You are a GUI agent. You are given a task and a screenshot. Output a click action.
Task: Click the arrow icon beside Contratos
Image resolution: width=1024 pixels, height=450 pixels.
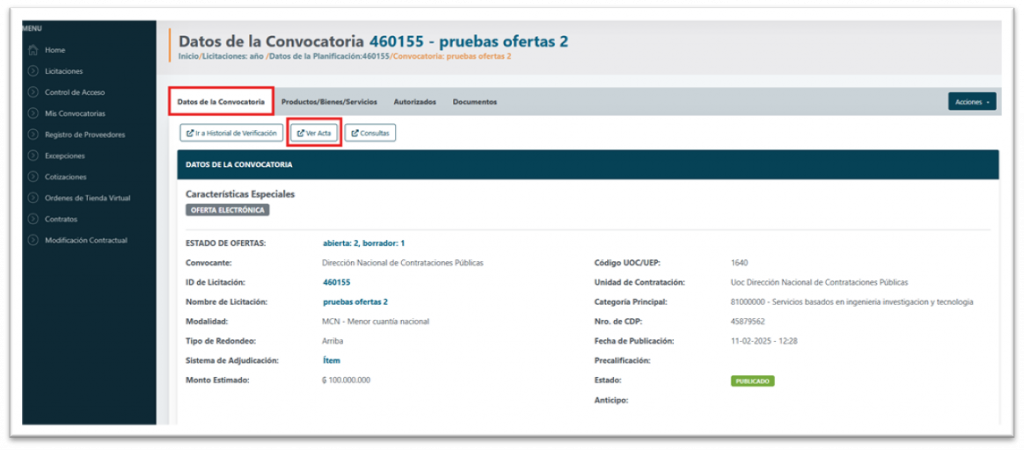click(x=33, y=218)
